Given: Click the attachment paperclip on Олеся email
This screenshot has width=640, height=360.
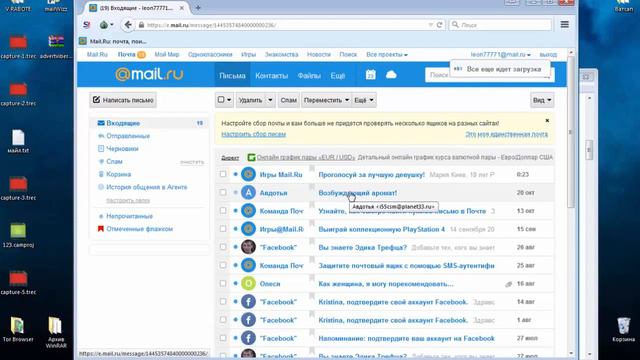Looking at the screenshot, I should pyautogui.click(x=508, y=284).
